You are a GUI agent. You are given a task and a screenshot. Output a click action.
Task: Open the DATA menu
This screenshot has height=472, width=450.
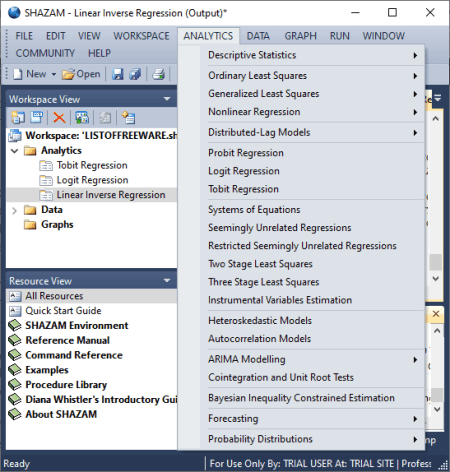point(258,36)
